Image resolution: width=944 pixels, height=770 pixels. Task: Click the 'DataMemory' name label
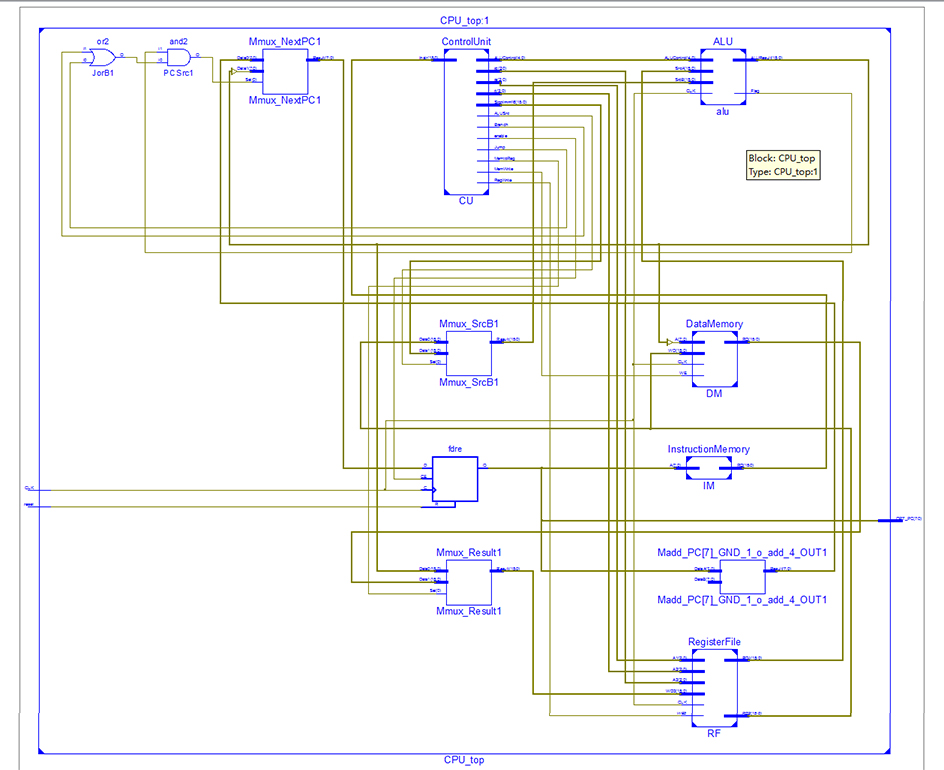coord(715,324)
